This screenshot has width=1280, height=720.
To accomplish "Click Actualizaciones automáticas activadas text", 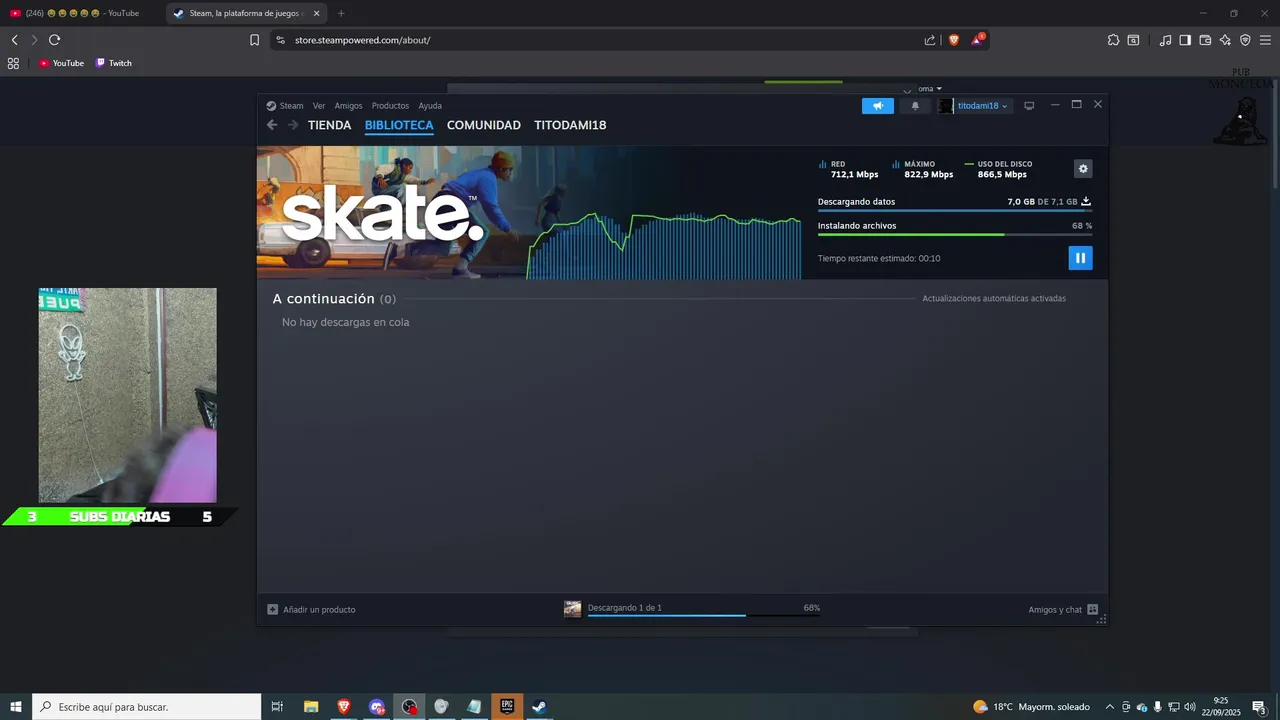I will tap(994, 298).
